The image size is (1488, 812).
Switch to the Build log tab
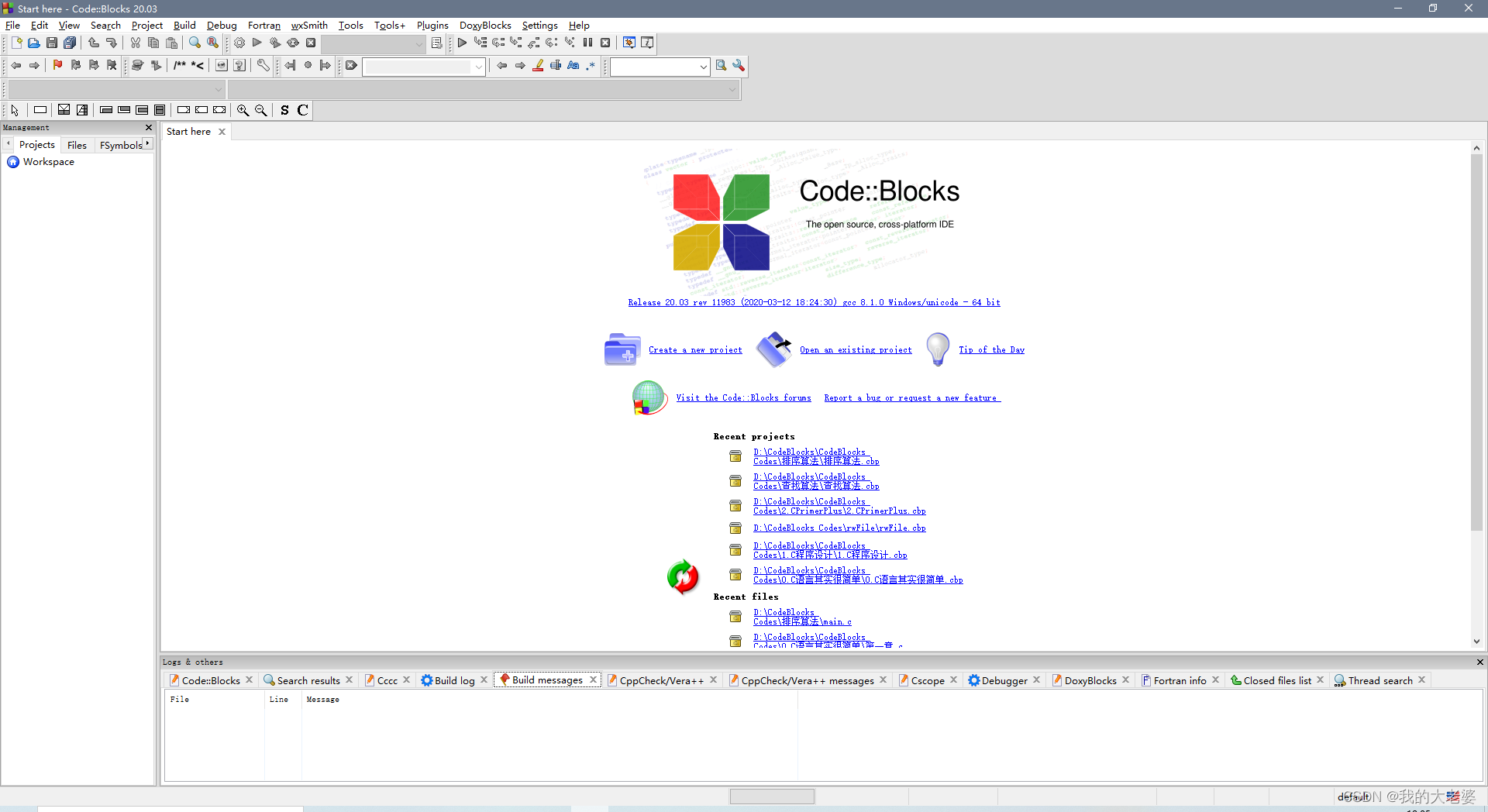click(x=454, y=680)
